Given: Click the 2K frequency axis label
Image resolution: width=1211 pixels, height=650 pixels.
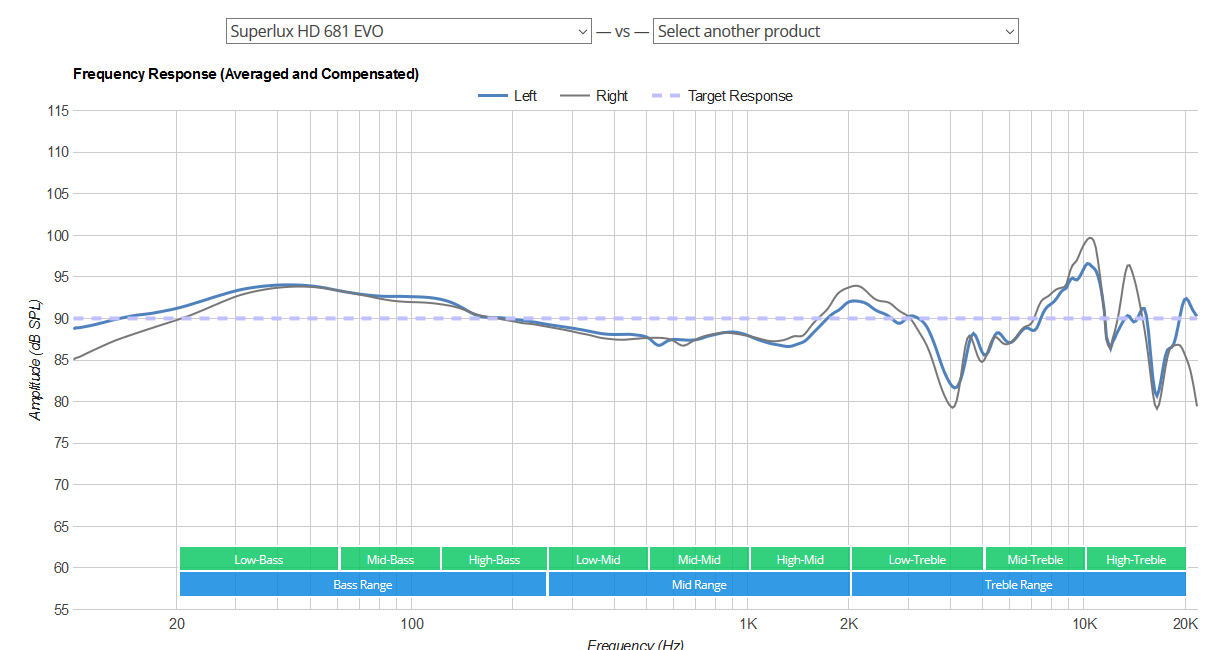Looking at the screenshot, I should (x=849, y=625).
